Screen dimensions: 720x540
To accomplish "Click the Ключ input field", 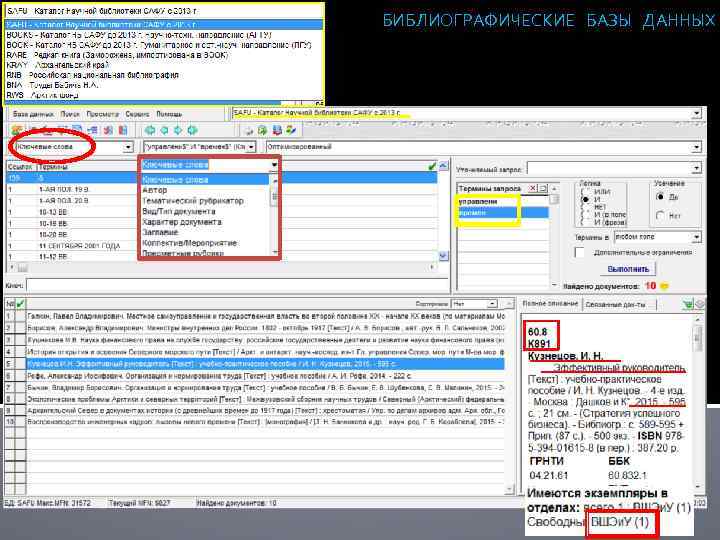I will pyautogui.click(x=237, y=286).
